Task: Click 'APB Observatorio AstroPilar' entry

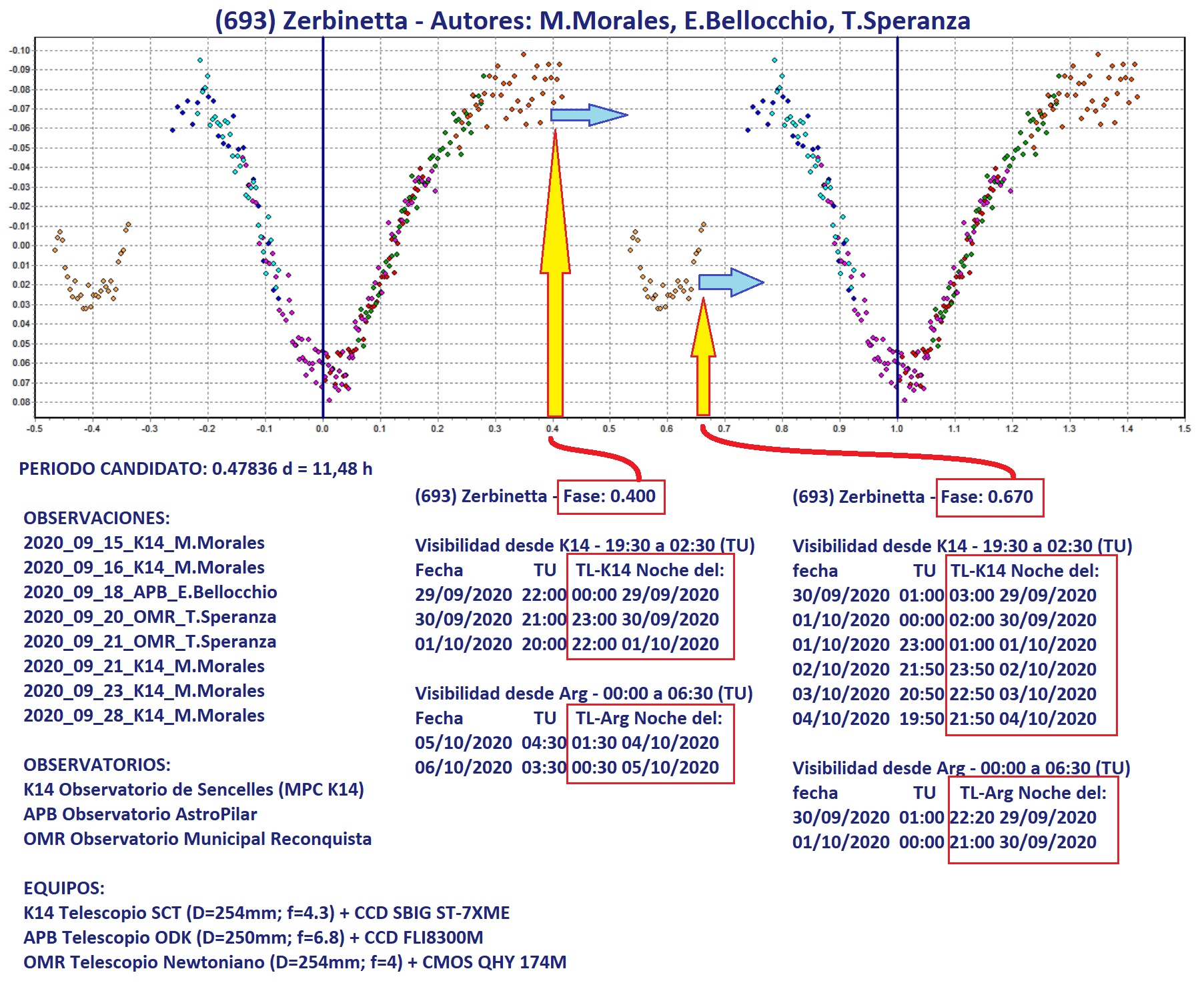Action: (x=140, y=814)
